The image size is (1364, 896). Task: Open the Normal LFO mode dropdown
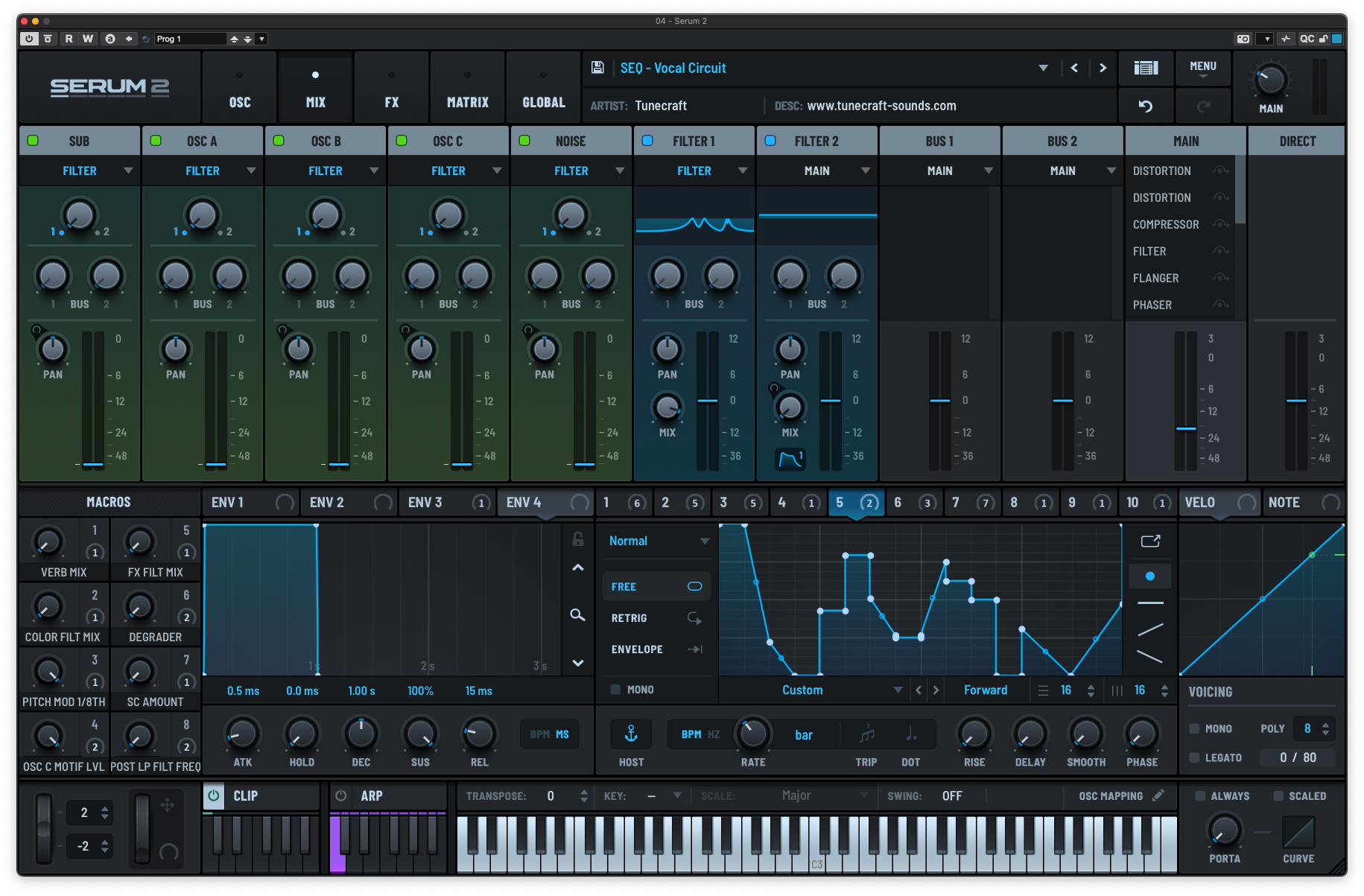tap(656, 541)
